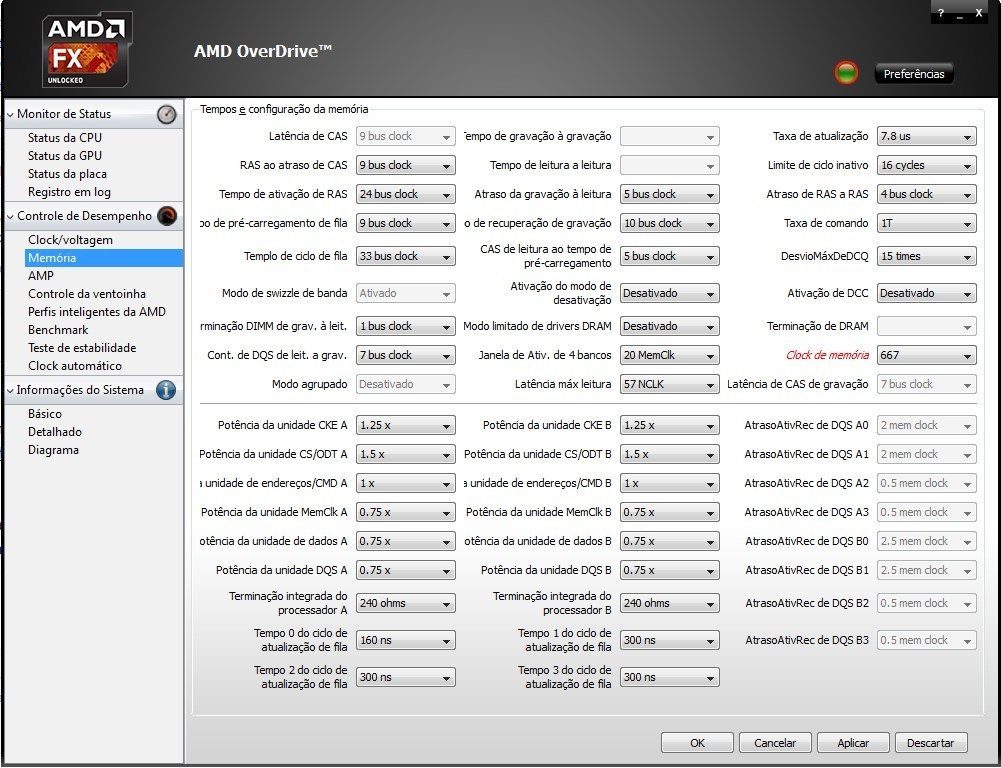The image size is (1001, 768).
Task: Open Tempo 1 do ciclo de atualização dropdown
Action: point(670,640)
